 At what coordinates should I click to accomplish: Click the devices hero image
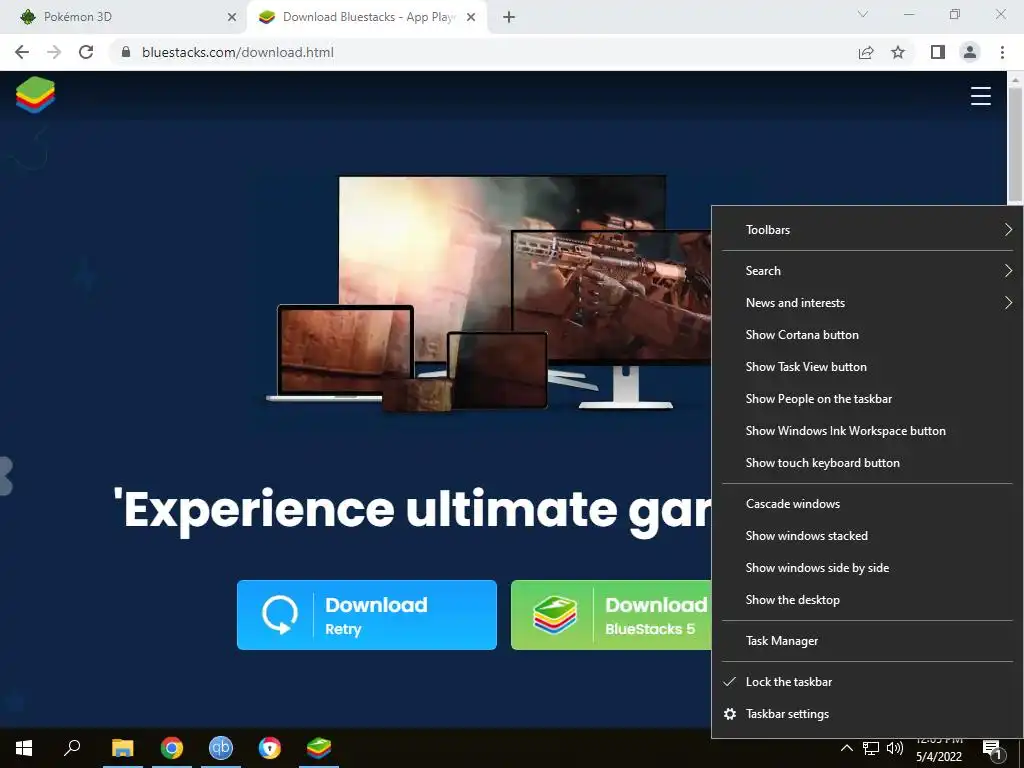(490, 294)
